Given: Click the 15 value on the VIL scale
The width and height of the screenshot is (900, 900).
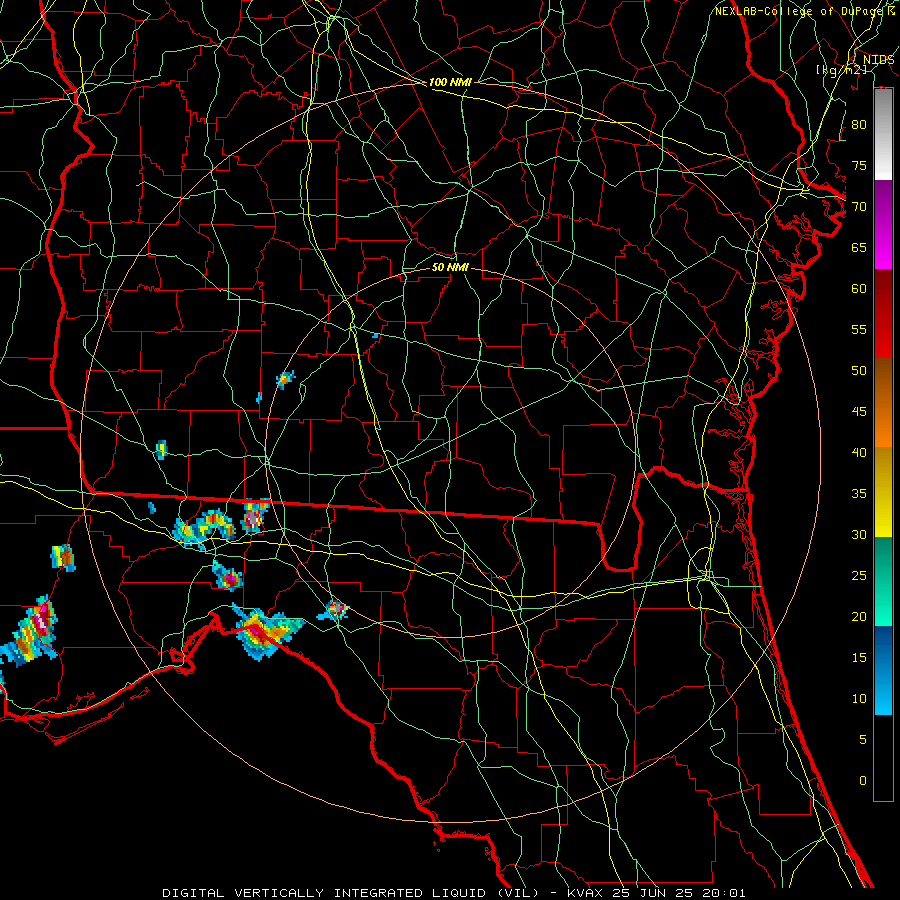Looking at the screenshot, I should pyautogui.click(x=859, y=657).
